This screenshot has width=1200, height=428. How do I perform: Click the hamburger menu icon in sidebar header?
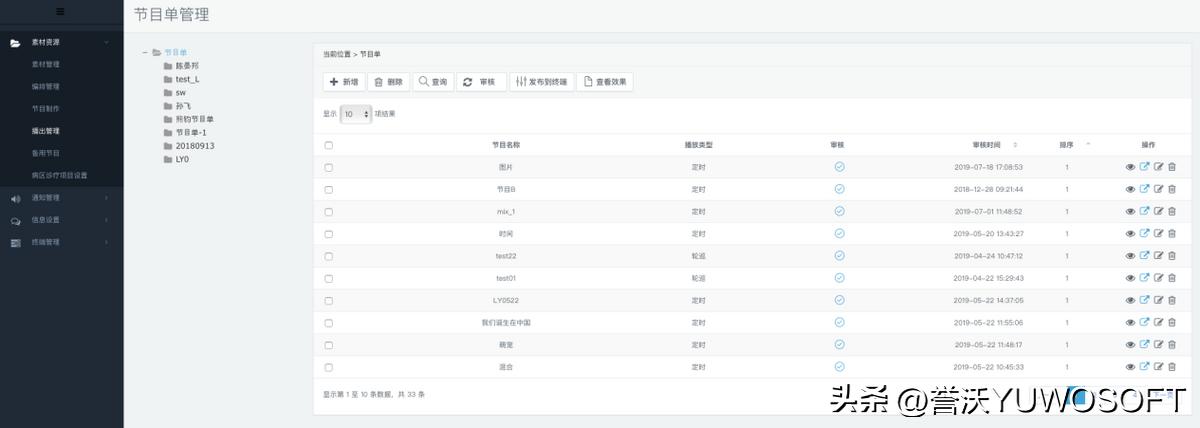(x=61, y=12)
